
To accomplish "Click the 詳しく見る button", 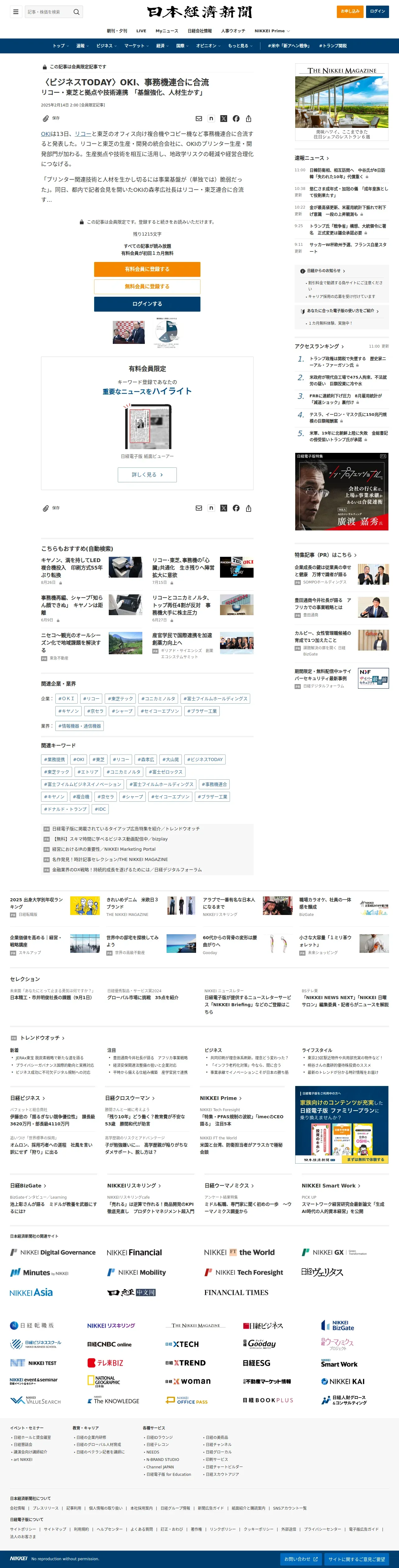I will point(147,475).
